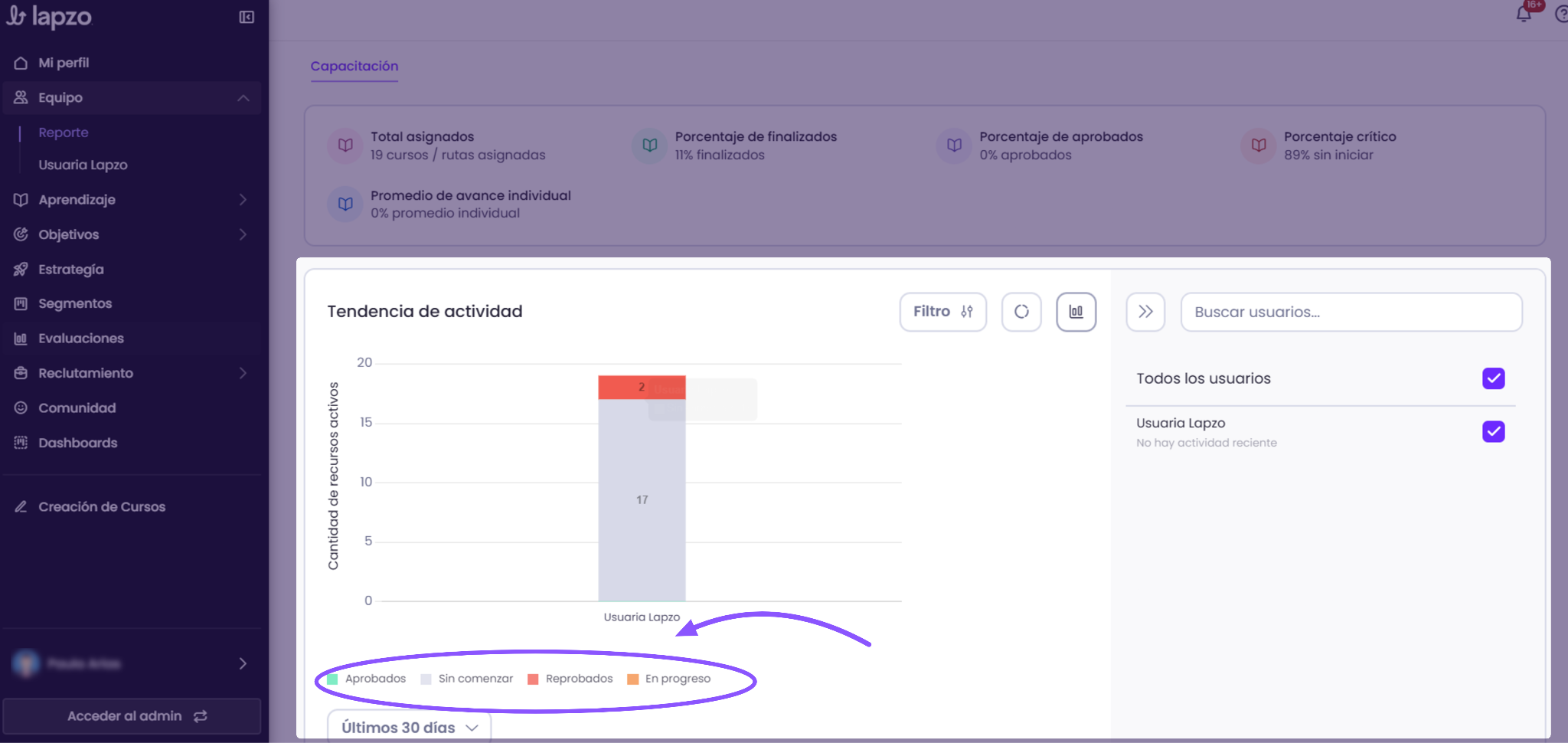Click the Reprobados red legend swatch
Image resolution: width=1568 pixels, height=743 pixels.
coord(534,679)
